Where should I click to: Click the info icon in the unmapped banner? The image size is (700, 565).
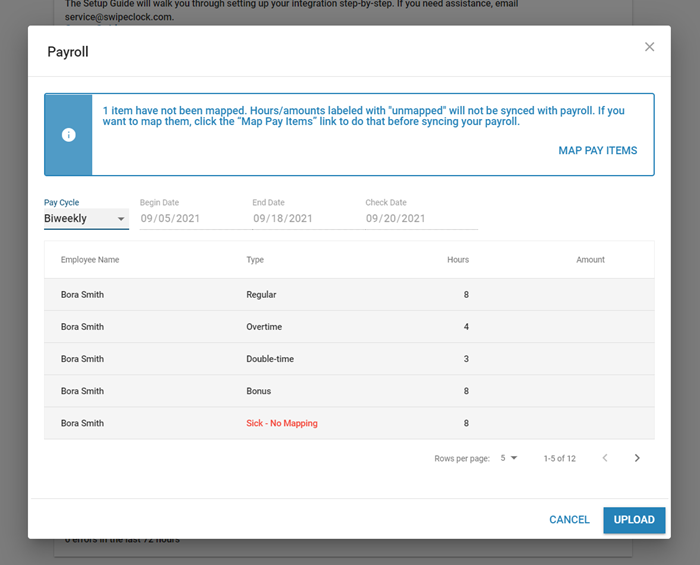coord(69,135)
